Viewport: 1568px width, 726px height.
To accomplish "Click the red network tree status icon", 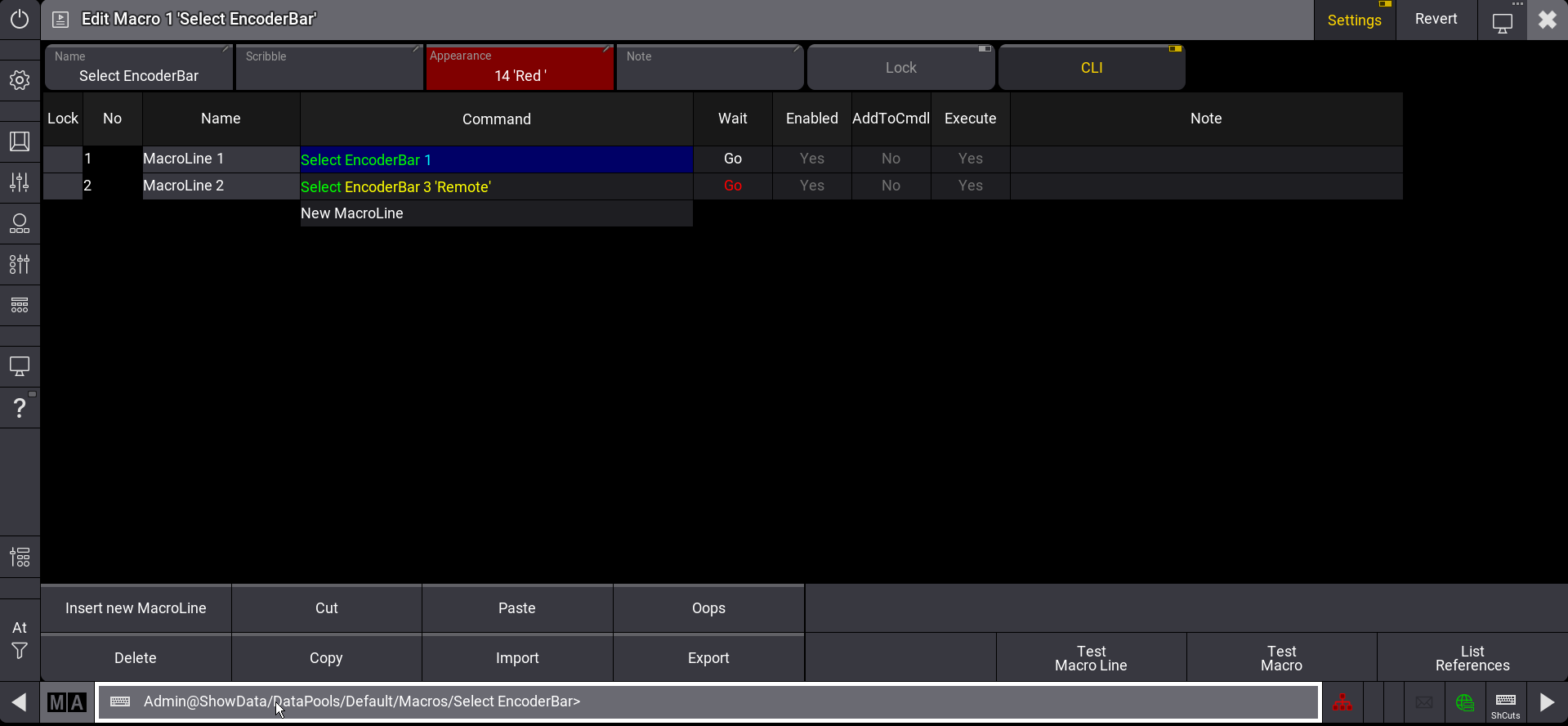I will 1342,702.
